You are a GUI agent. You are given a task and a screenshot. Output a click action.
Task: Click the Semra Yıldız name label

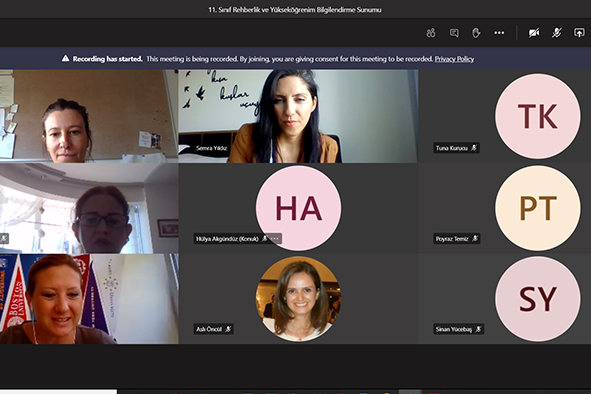[211, 148]
